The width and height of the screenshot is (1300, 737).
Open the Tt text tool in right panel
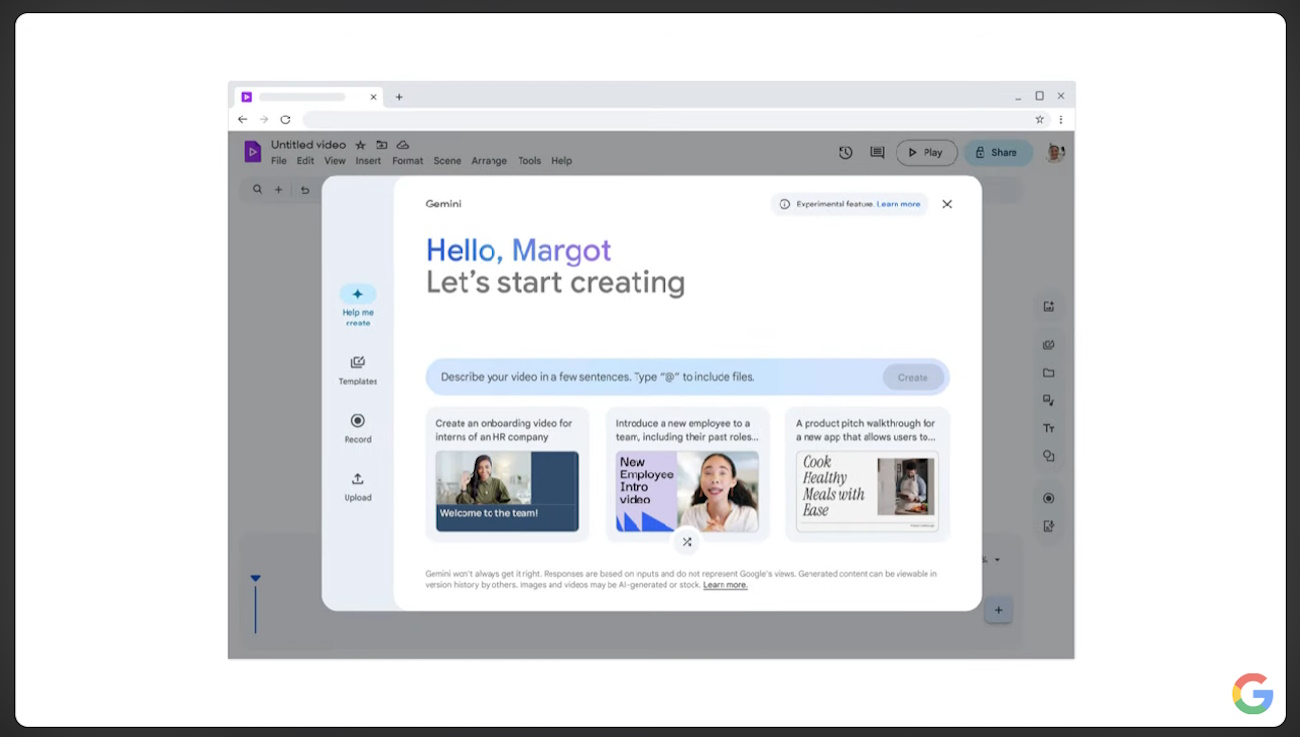[x=1049, y=428]
